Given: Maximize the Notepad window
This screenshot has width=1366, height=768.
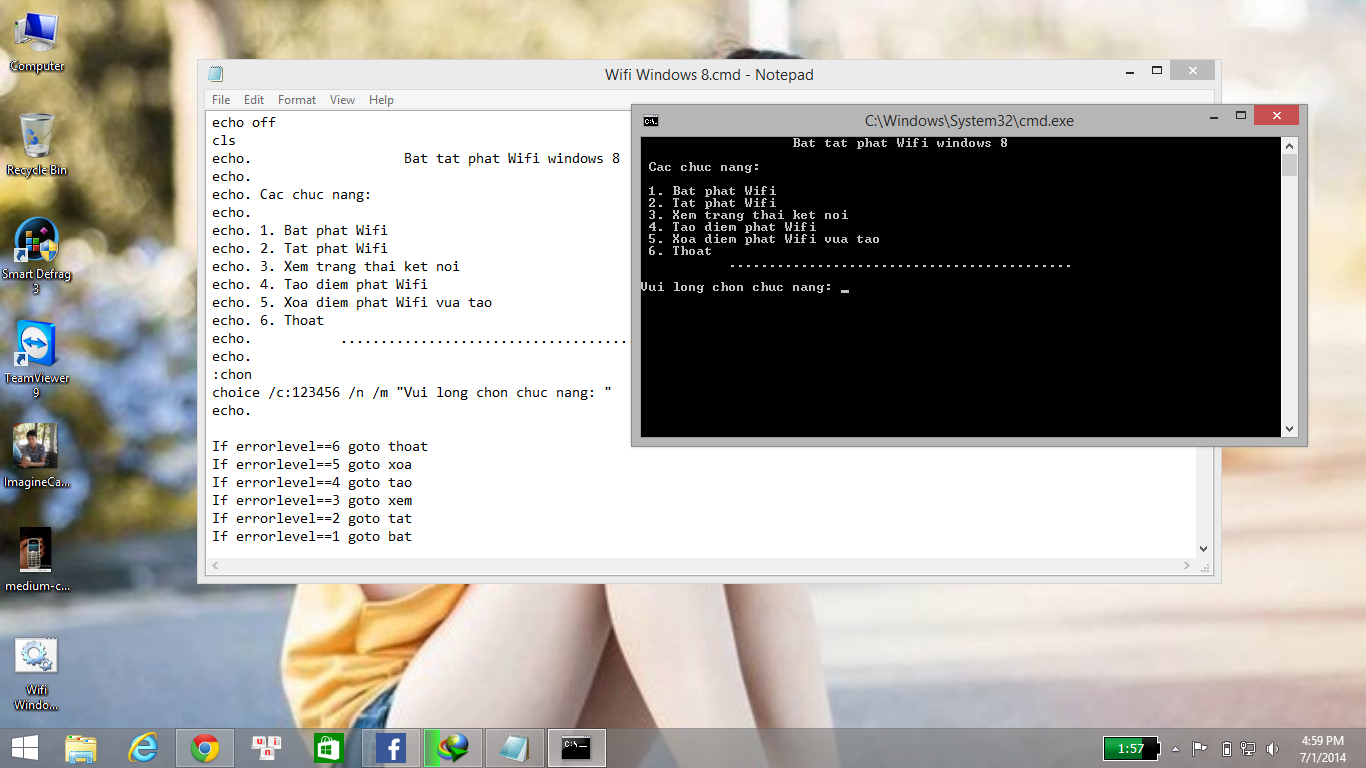Looking at the screenshot, I should [x=1157, y=71].
